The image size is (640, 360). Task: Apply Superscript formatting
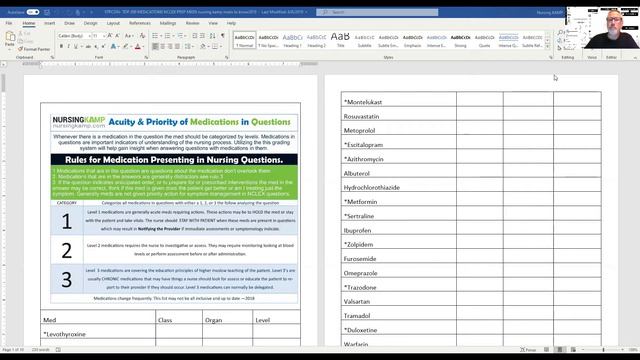[104, 47]
